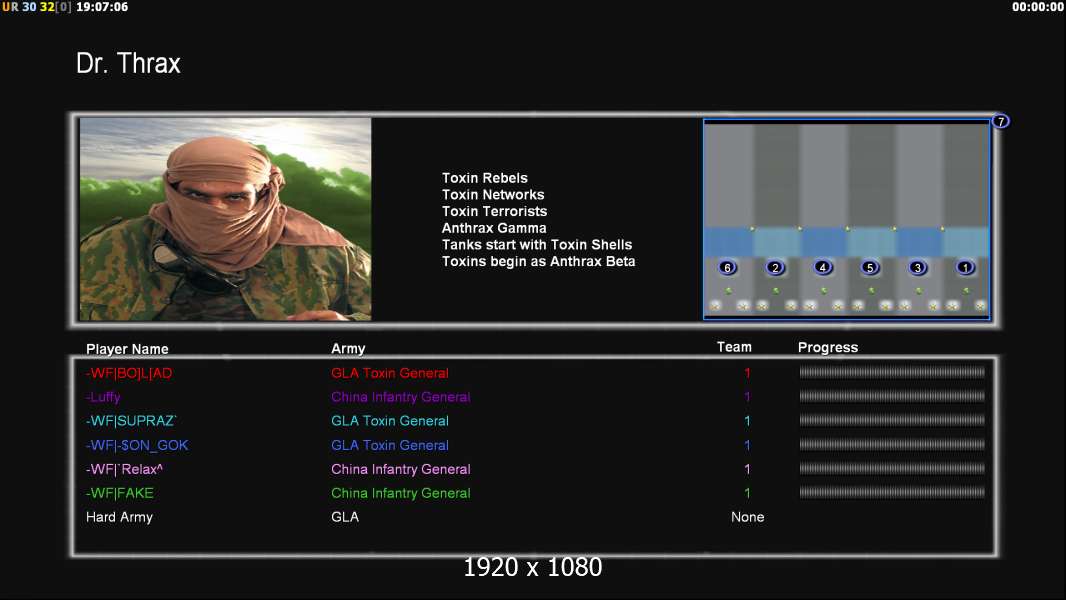Click the 00:00:00 game timer
Image resolution: width=1066 pixels, height=600 pixels.
(1038, 7)
